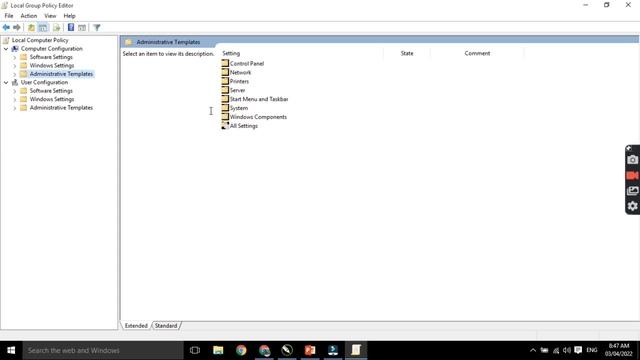The width and height of the screenshot is (640, 360).
Task: Open the Help menu
Action: (69, 16)
